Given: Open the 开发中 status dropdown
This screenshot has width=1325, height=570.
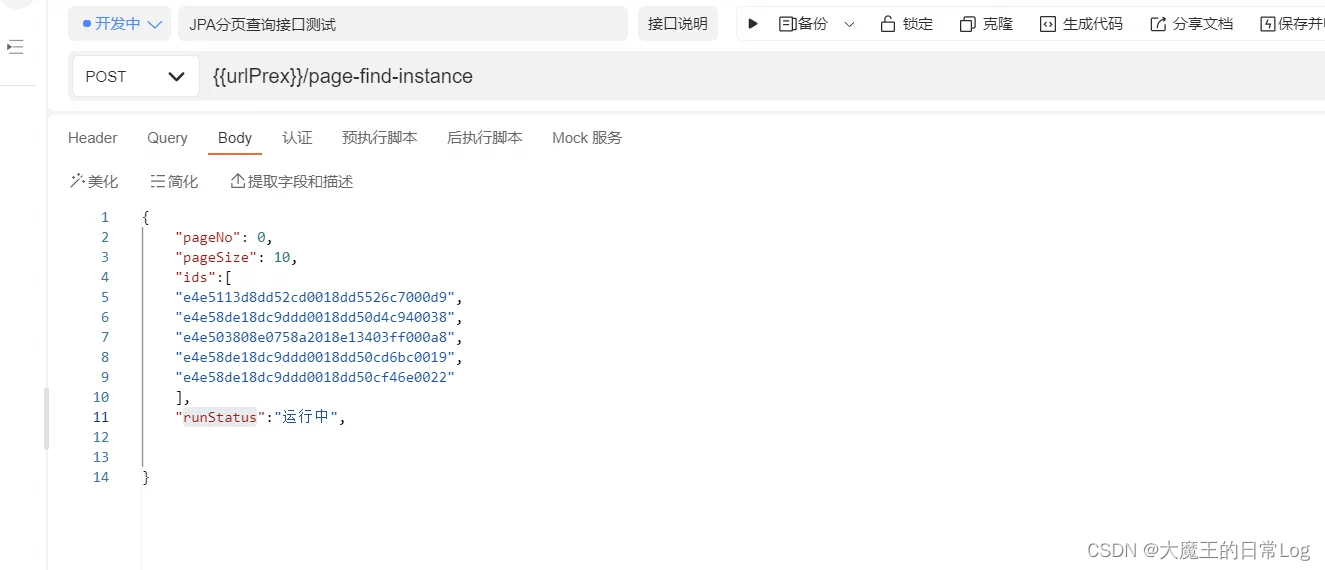Looking at the screenshot, I should 120,24.
